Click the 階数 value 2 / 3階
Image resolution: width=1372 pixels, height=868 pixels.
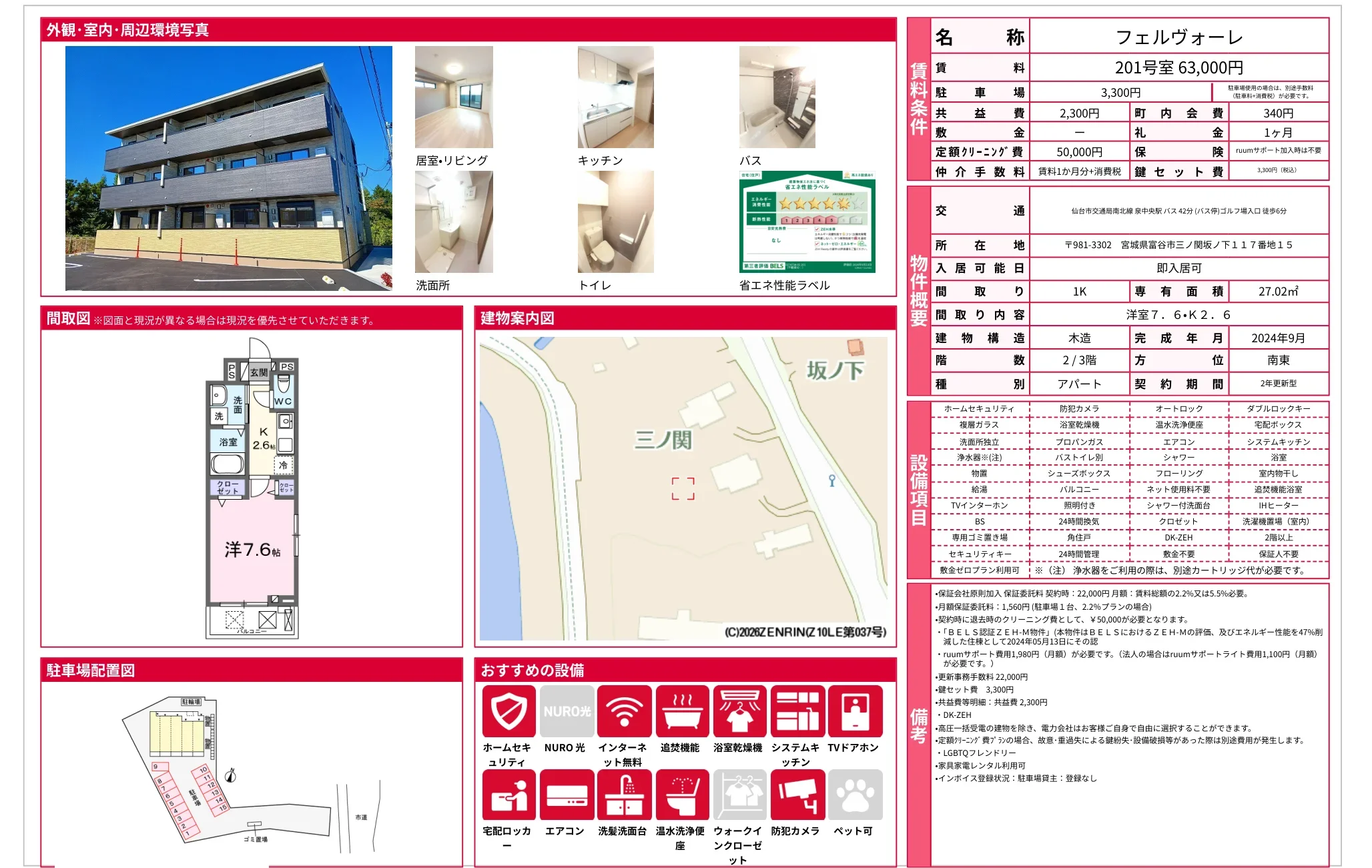pyautogui.click(x=1079, y=360)
